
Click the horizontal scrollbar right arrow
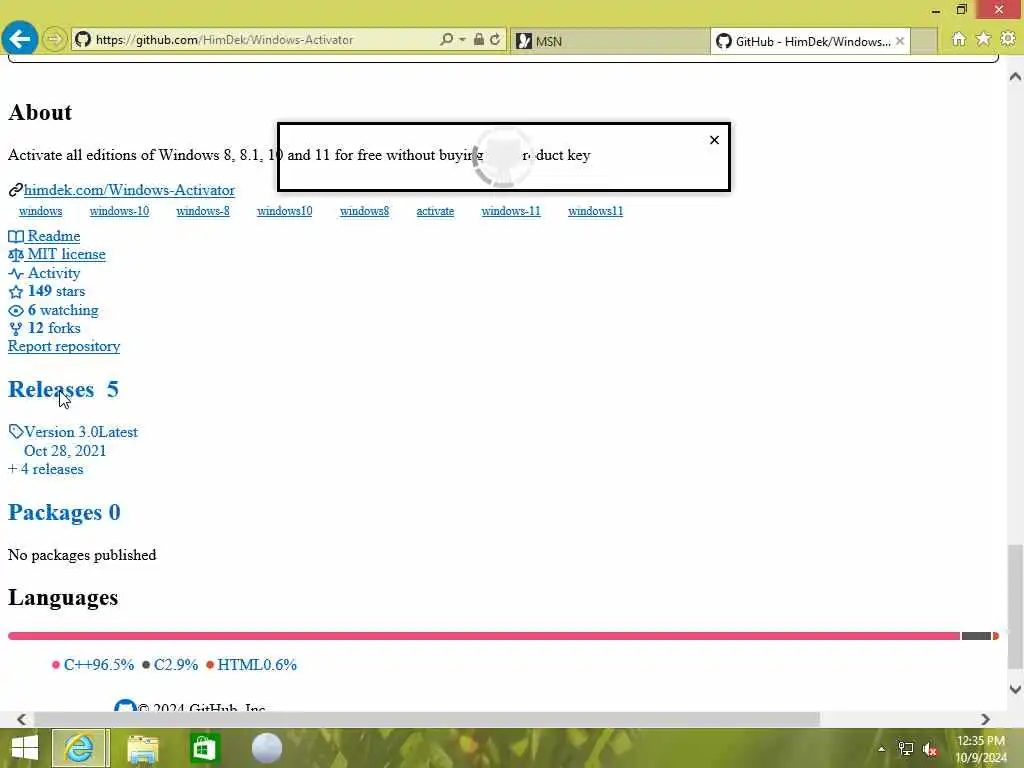985,719
